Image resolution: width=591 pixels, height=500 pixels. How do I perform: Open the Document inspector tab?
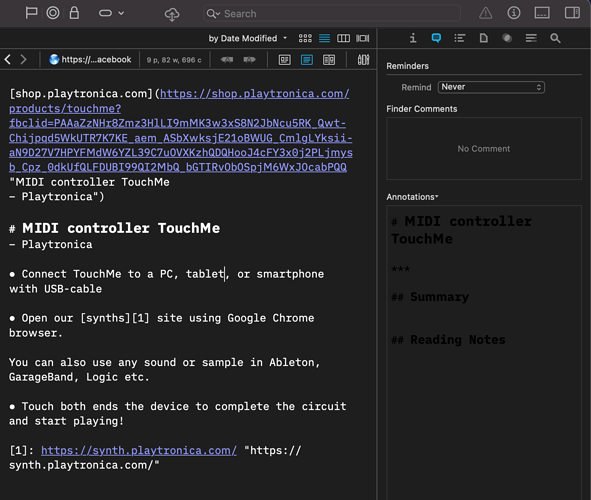(484, 38)
